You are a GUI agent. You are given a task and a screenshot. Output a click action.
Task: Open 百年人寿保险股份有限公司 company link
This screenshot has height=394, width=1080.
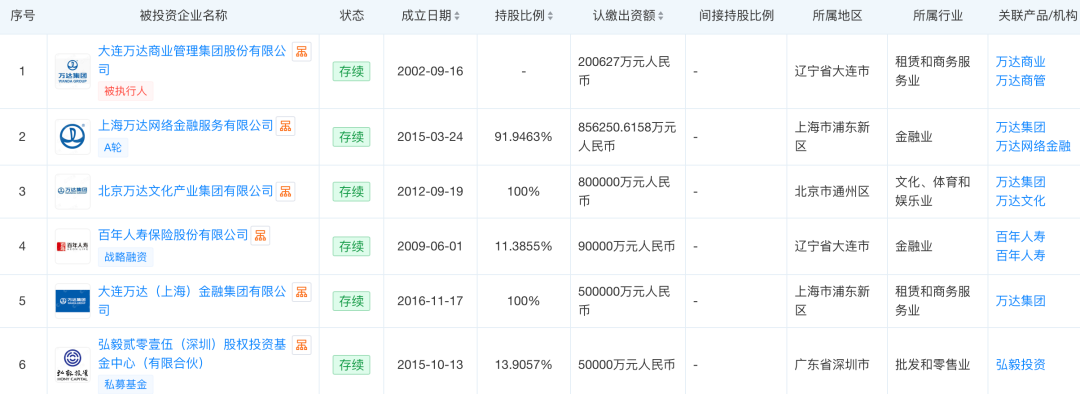(174, 236)
